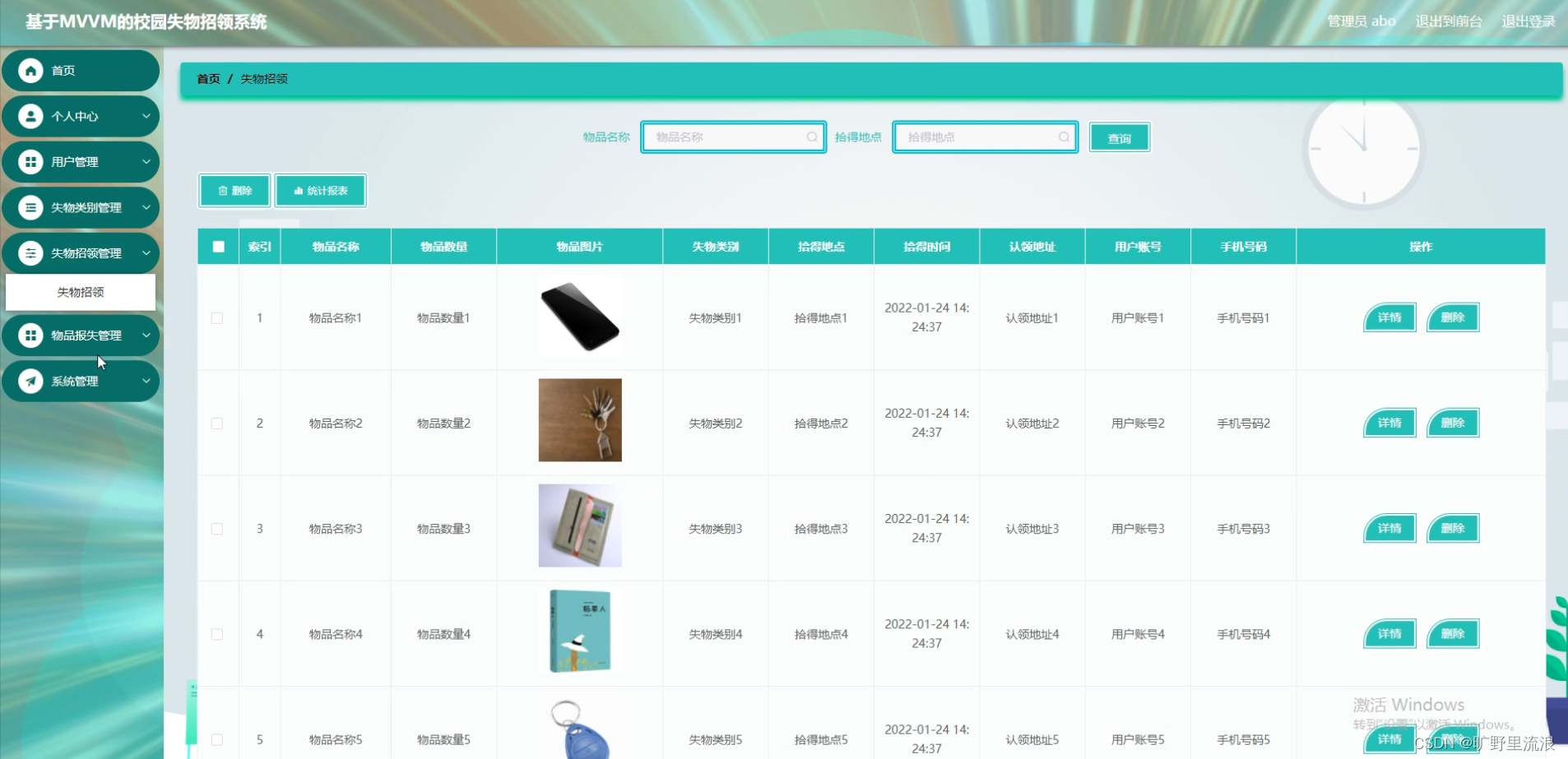Collapse the 失物招领管理 menu
Viewport: 1568px width, 759px height.
[x=147, y=253]
